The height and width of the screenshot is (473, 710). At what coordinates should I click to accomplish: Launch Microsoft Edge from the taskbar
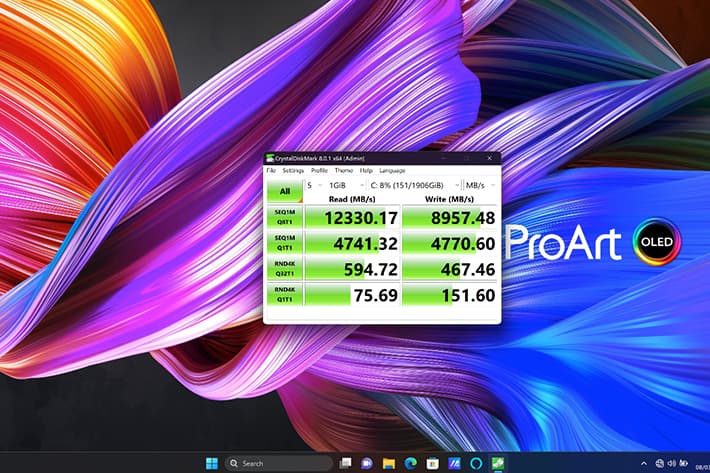point(410,463)
